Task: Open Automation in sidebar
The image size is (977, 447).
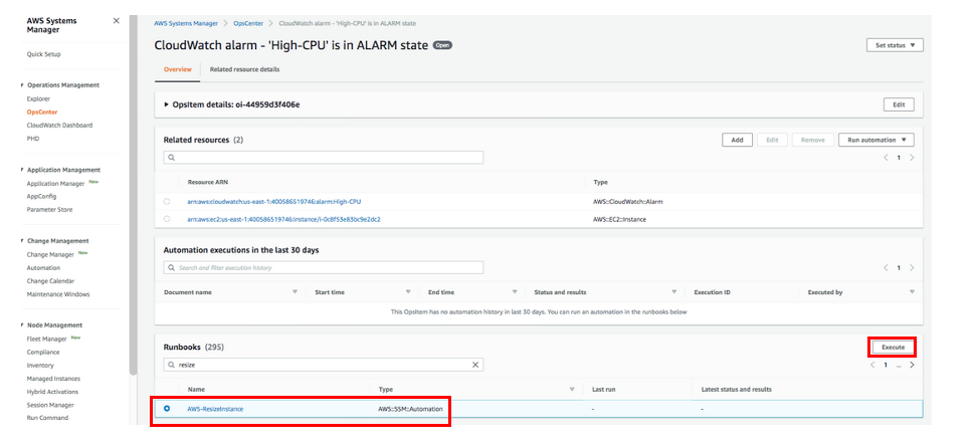Action: pyautogui.click(x=44, y=267)
